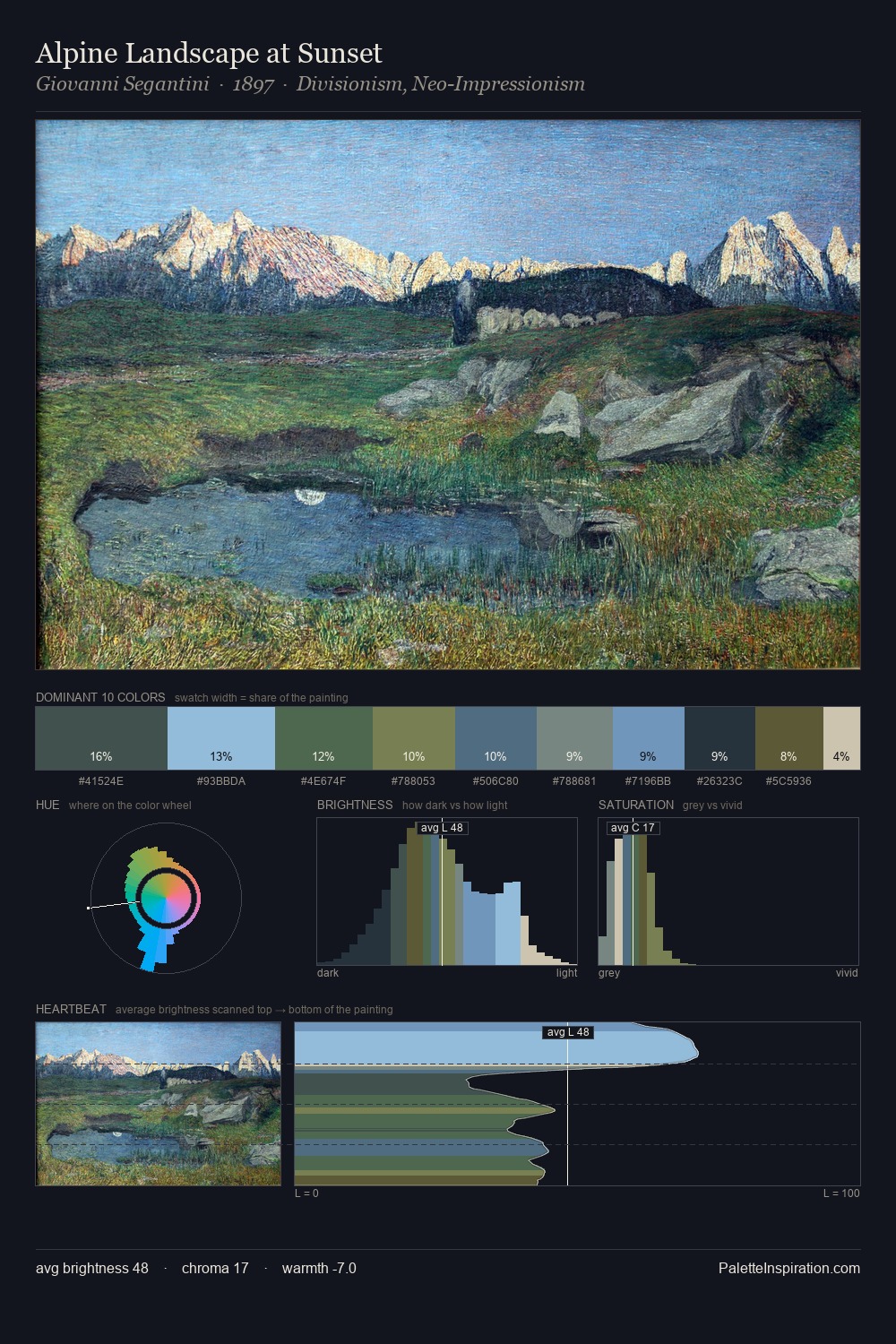Click the hue color wheel chart

click(x=166, y=897)
